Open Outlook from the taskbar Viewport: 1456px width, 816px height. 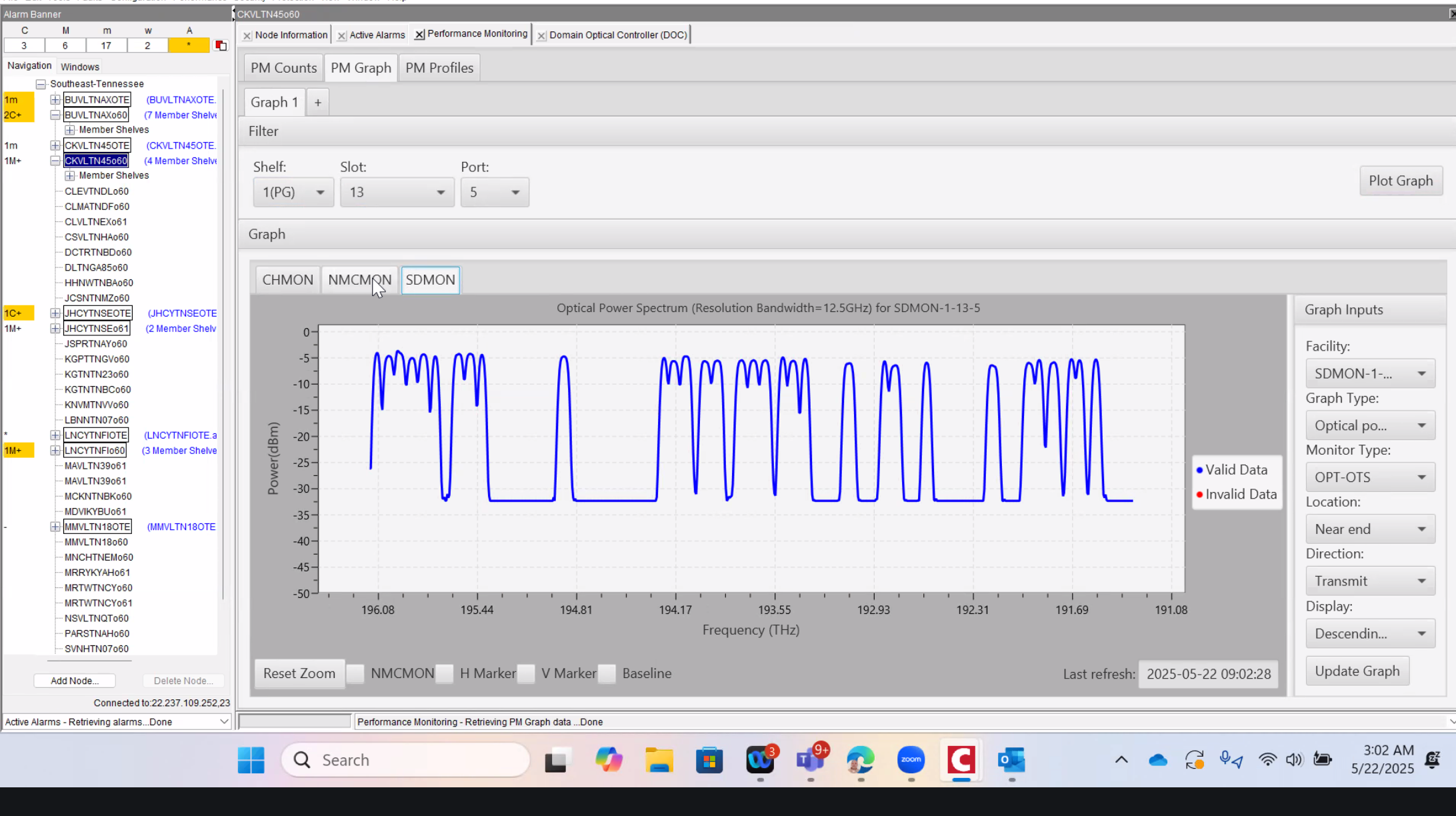1011,759
